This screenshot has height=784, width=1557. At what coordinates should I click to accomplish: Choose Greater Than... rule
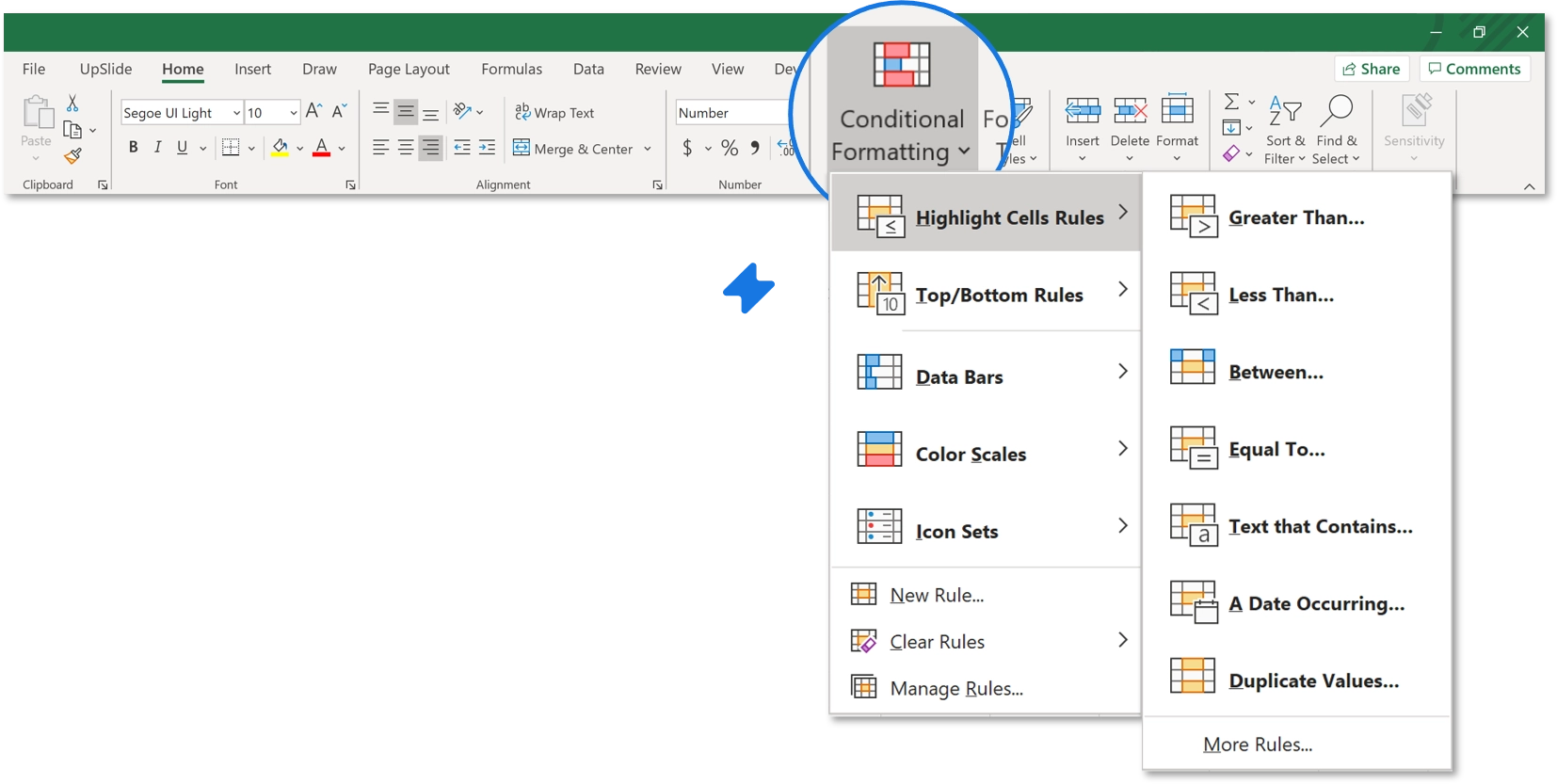click(x=1296, y=216)
